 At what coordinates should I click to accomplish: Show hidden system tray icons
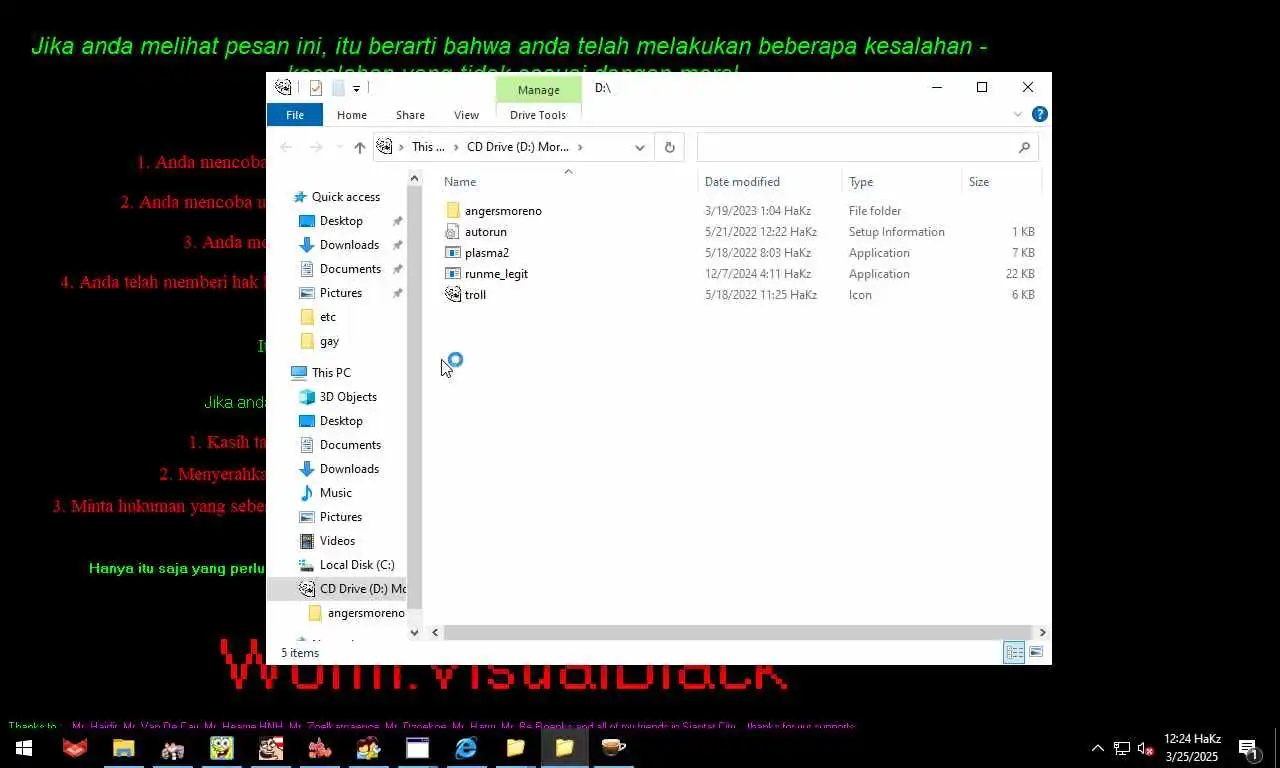pyautogui.click(x=1097, y=748)
